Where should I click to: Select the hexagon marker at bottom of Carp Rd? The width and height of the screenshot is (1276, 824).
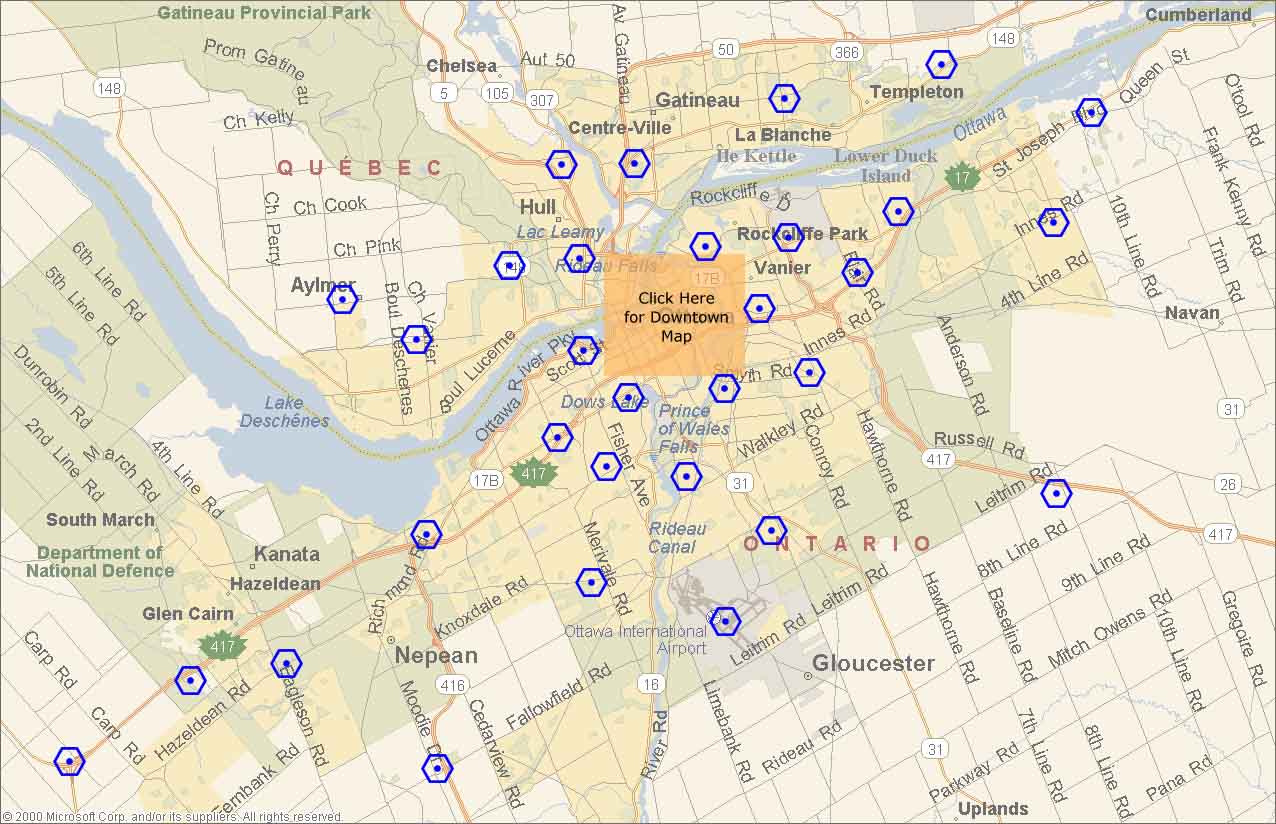(69, 761)
